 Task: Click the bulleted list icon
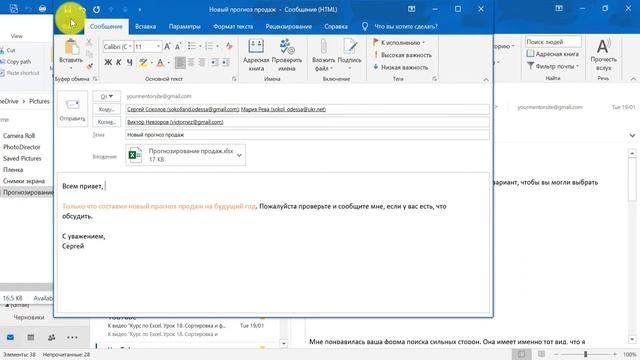(192, 46)
